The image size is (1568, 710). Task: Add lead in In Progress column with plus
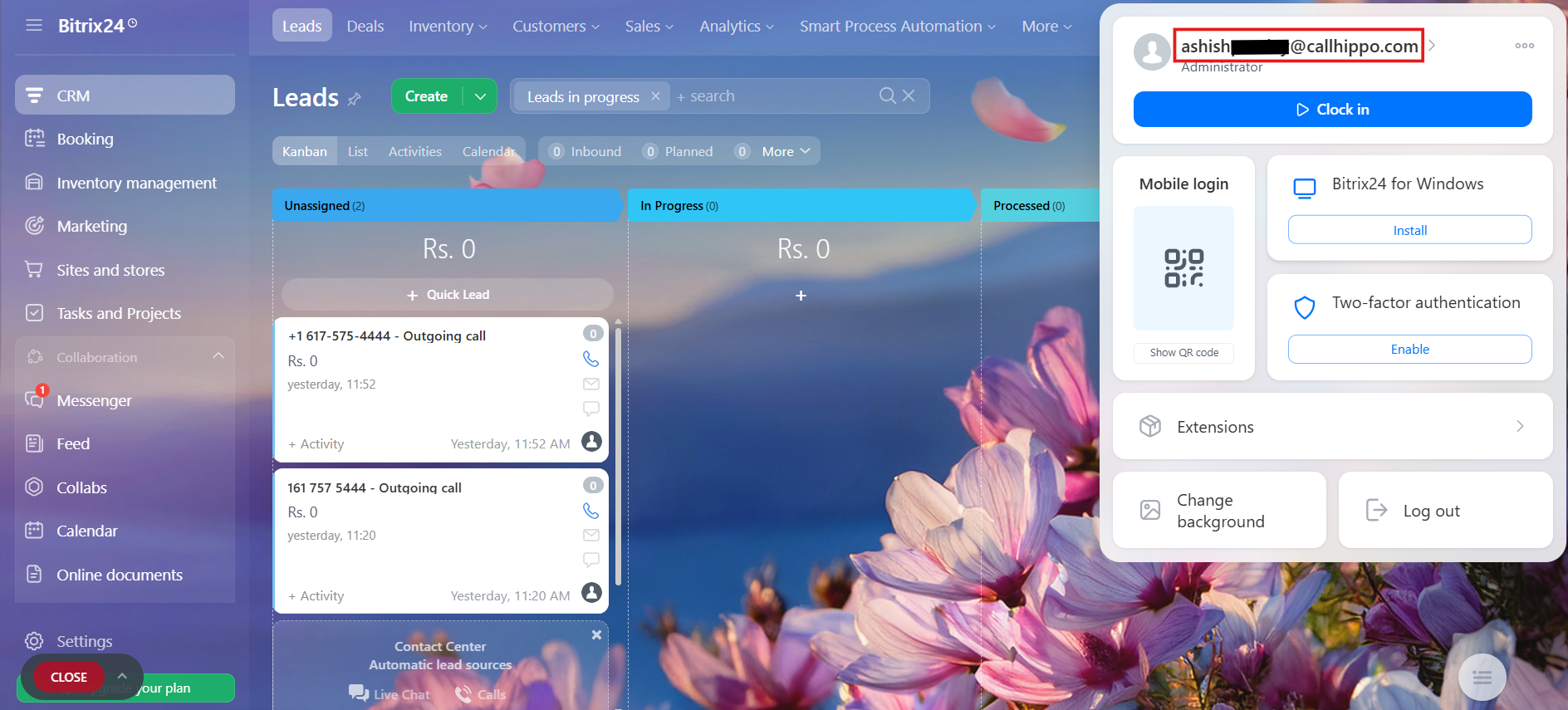pyautogui.click(x=801, y=296)
